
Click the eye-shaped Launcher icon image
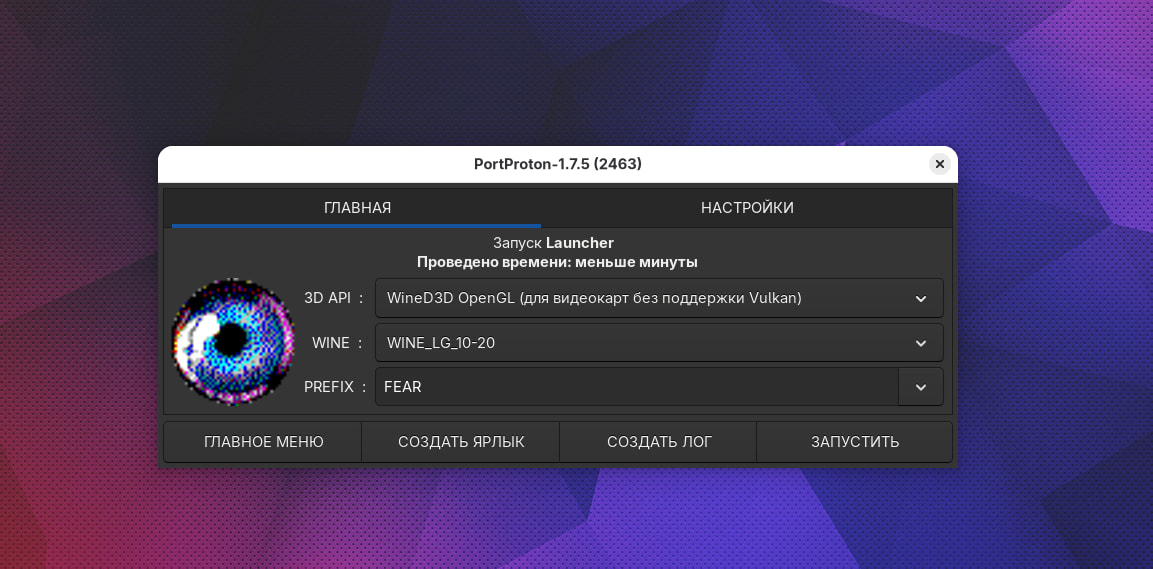coord(234,342)
